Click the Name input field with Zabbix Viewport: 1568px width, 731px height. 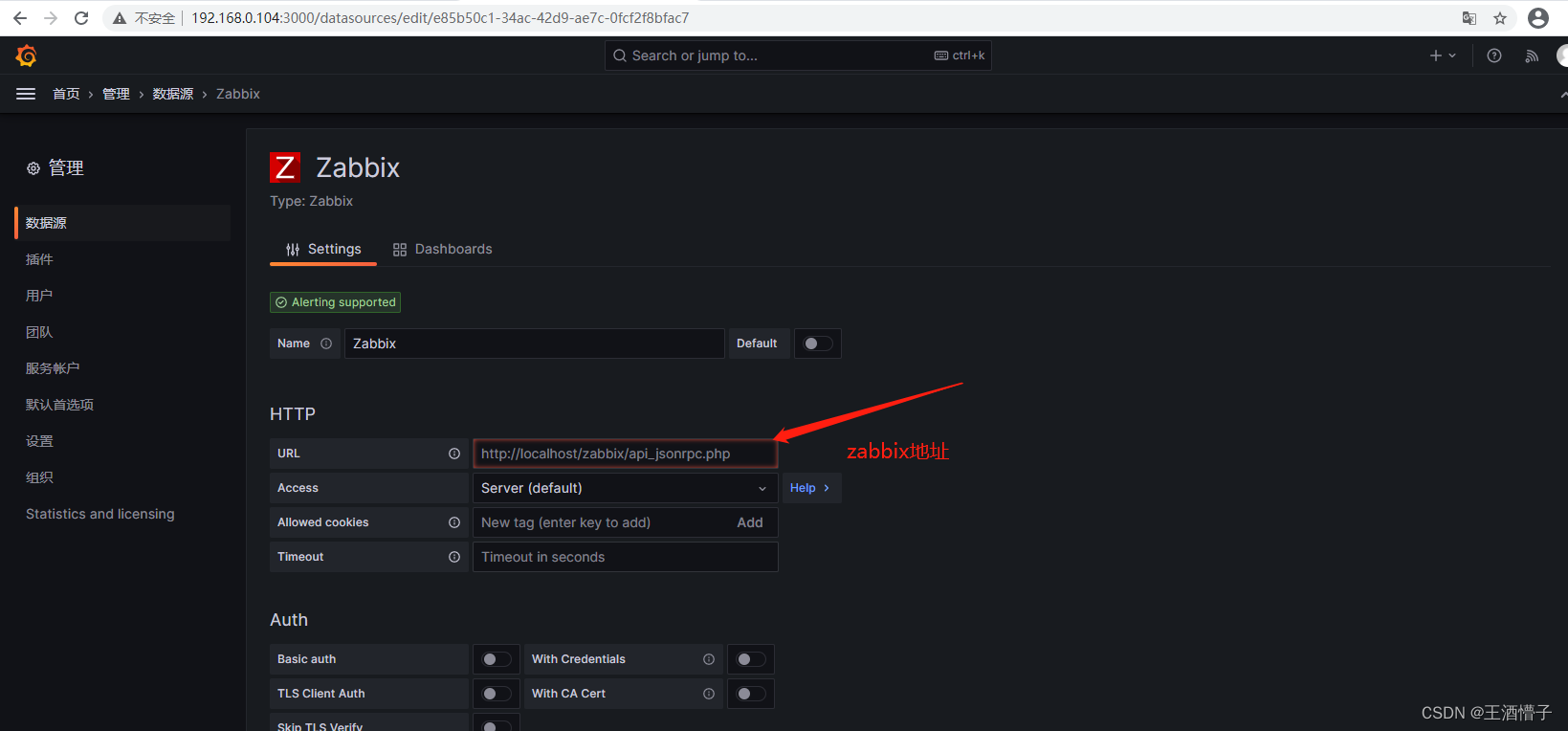534,343
